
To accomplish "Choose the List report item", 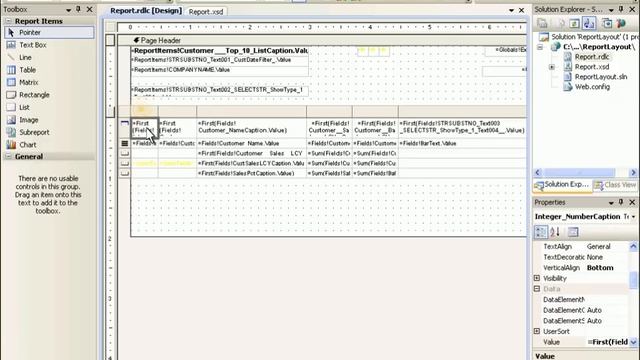I will [49, 107].
